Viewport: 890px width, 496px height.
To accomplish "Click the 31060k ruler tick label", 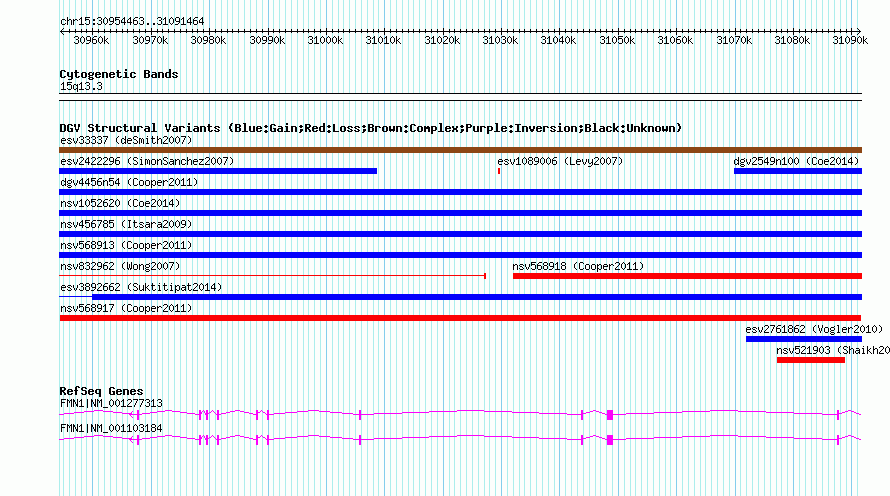I will coord(675,40).
